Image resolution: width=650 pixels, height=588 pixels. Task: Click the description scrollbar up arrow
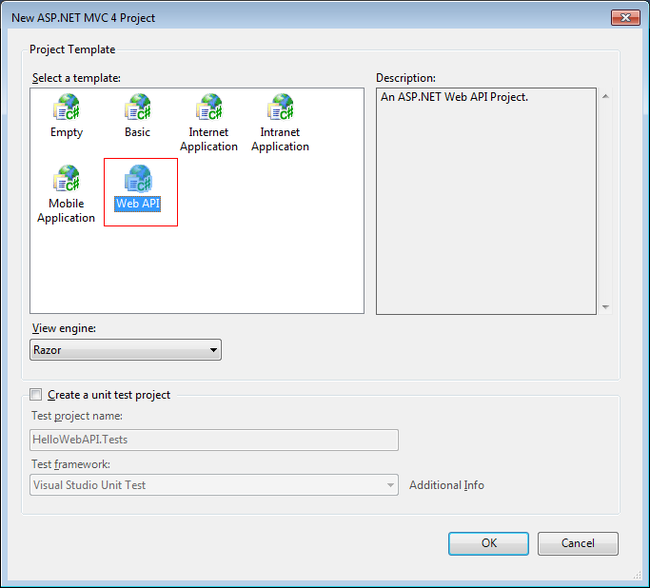click(x=606, y=96)
